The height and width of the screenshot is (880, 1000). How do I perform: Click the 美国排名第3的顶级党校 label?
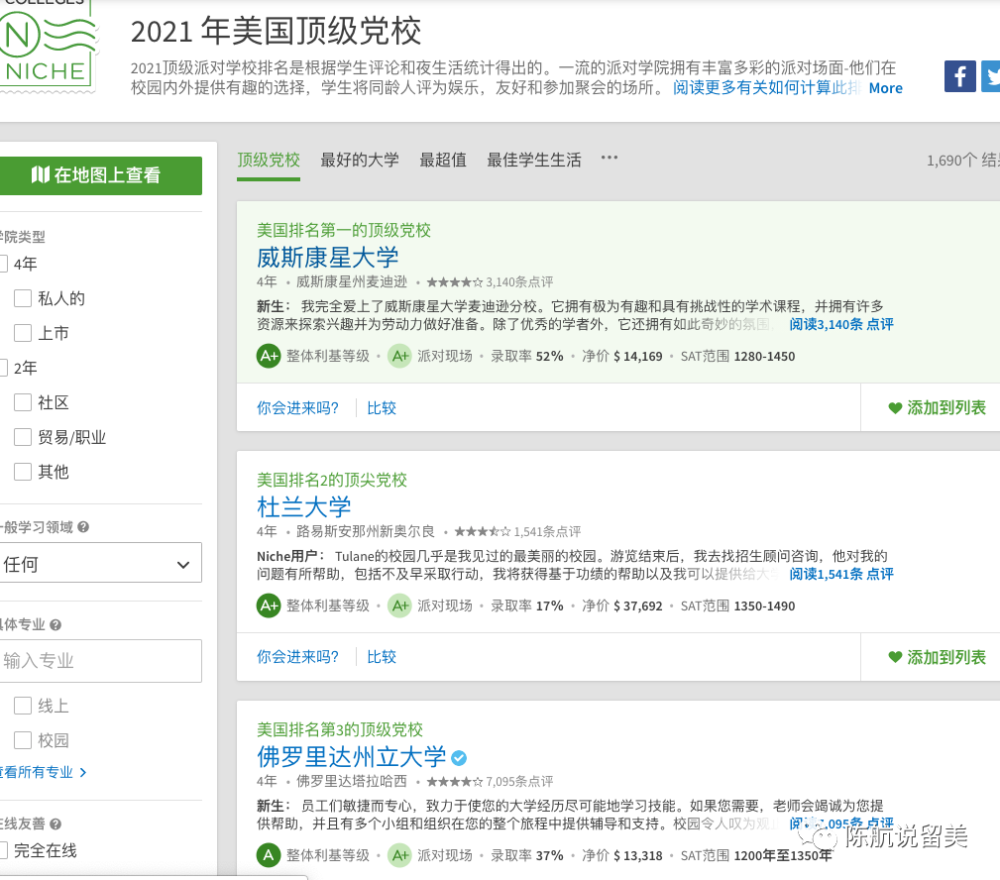(x=340, y=730)
